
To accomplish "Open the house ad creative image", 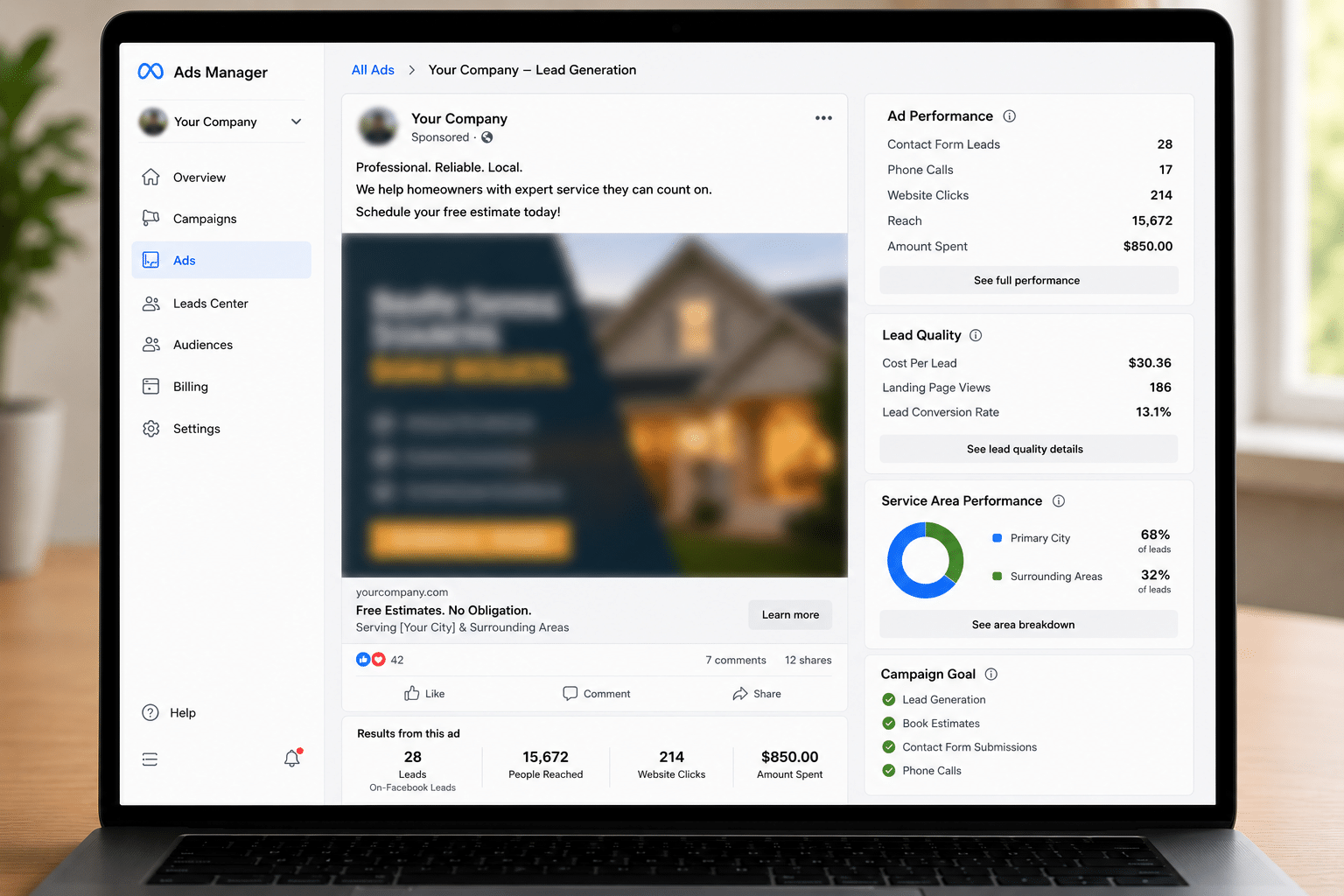I will [x=594, y=405].
